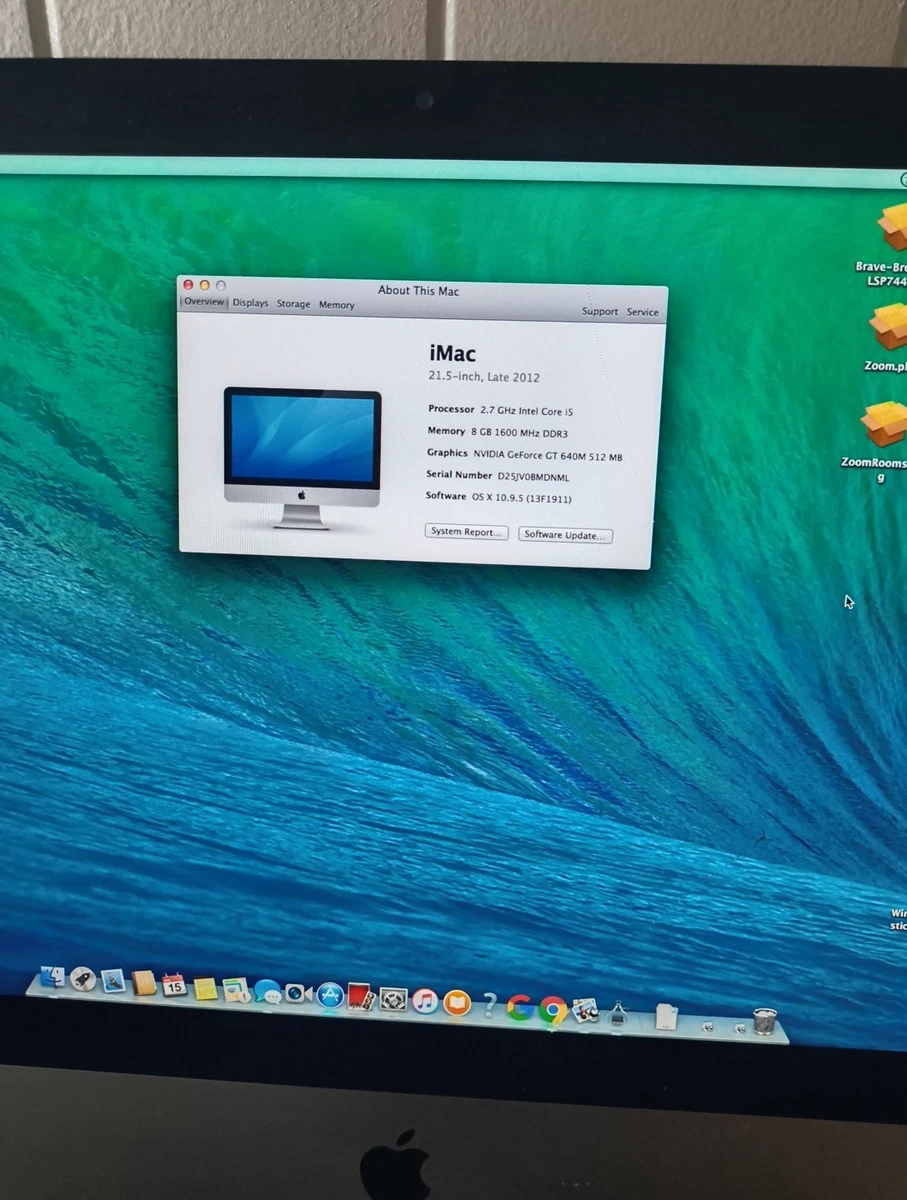Open the Support link

coord(600,311)
